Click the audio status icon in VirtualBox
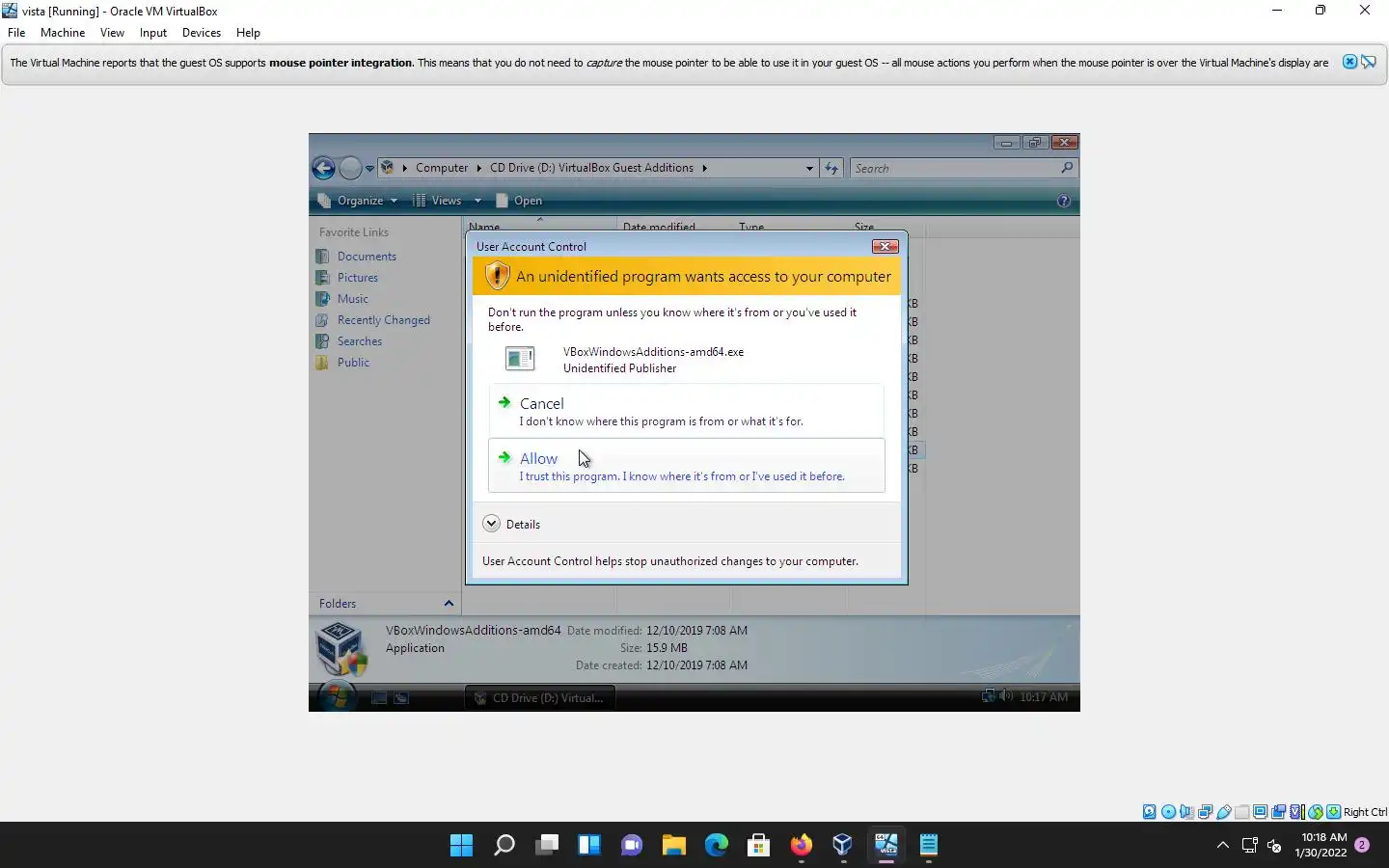1389x868 pixels. [1186, 812]
